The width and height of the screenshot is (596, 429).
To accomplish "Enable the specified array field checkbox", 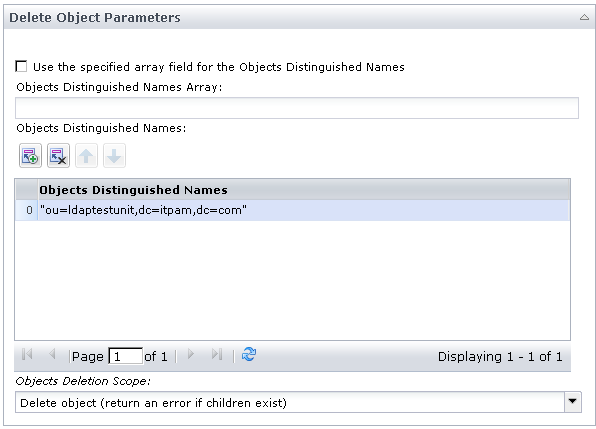I will tap(21, 66).
